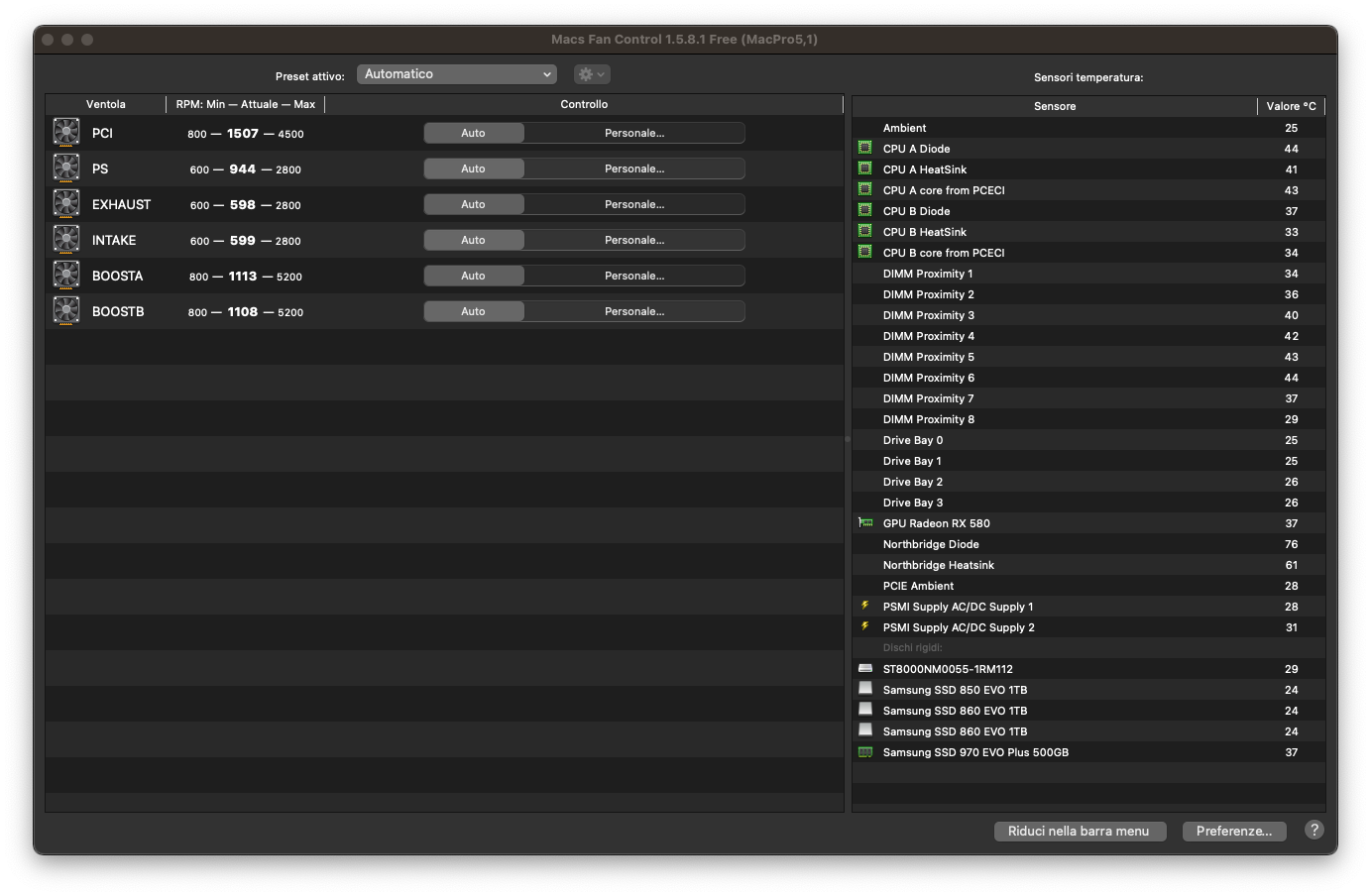Click the Samsung SSD 850 EVO drive icon
This screenshot has width=1371, height=896.
865,688
